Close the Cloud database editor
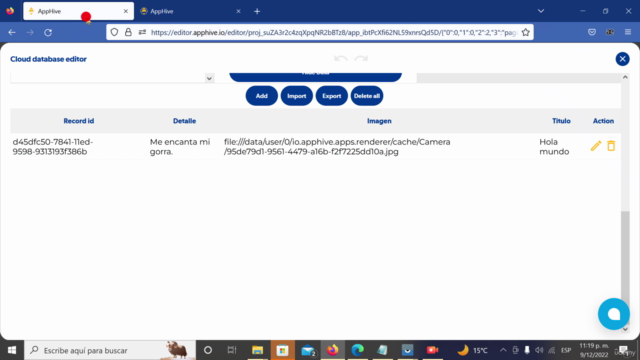Image resolution: width=640 pixels, height=360 pixels. pyautogui.click(x=622, y=59)
